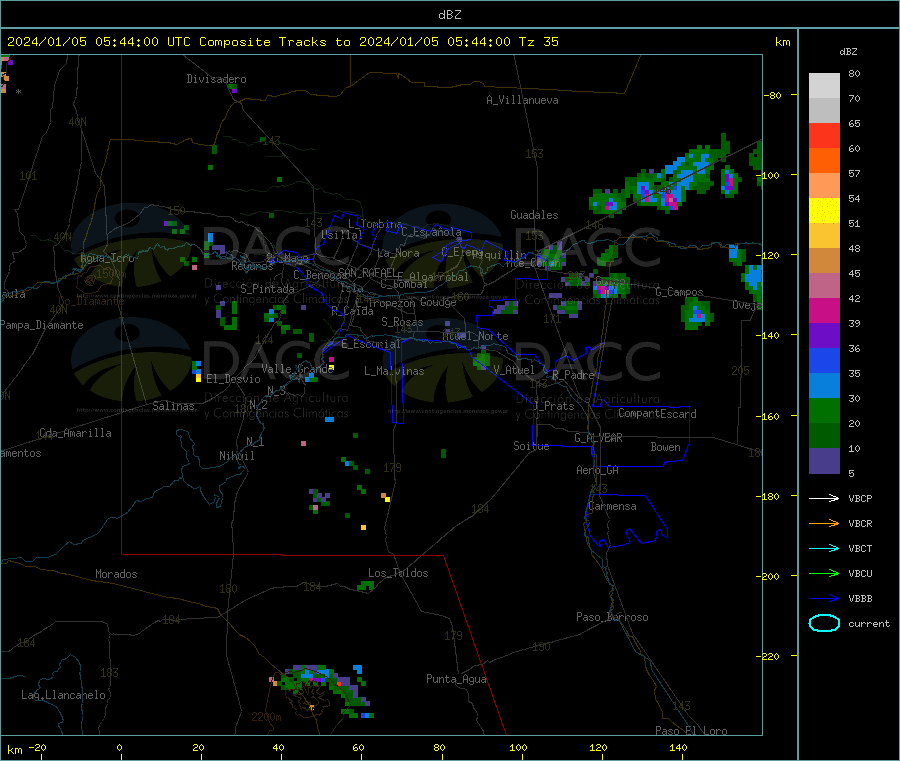
Task: Click the Morados location label
Action: pyautogui.click(x=116, y=574)
